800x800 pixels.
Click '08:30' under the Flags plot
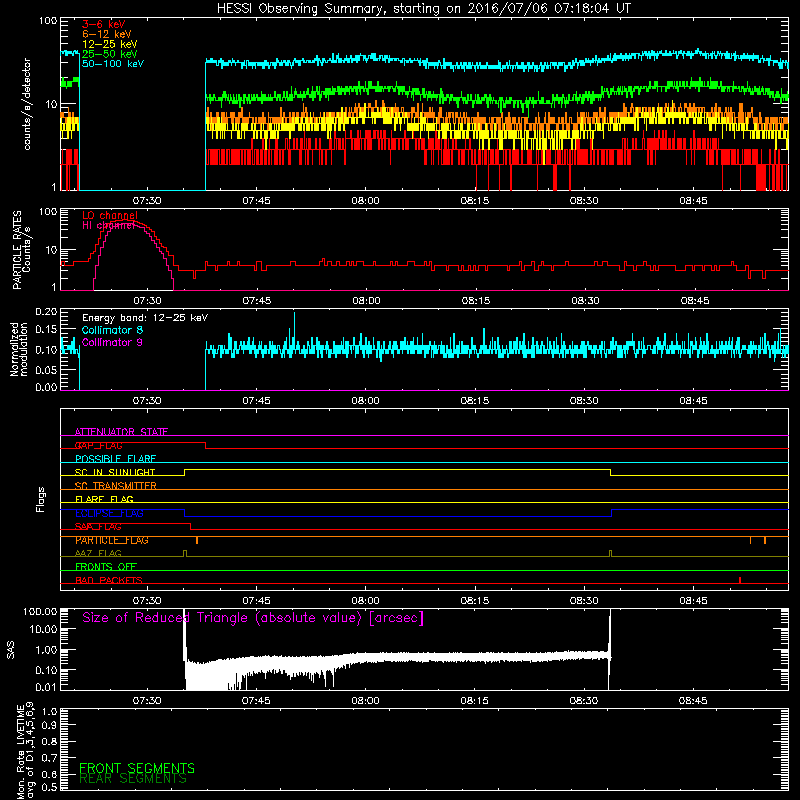[x=584, y=601]
